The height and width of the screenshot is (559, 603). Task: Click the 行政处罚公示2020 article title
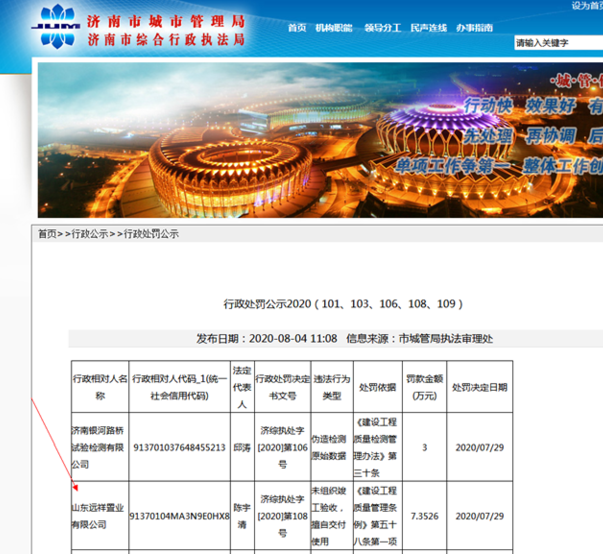pyautogui.click(x=343, y=304)
